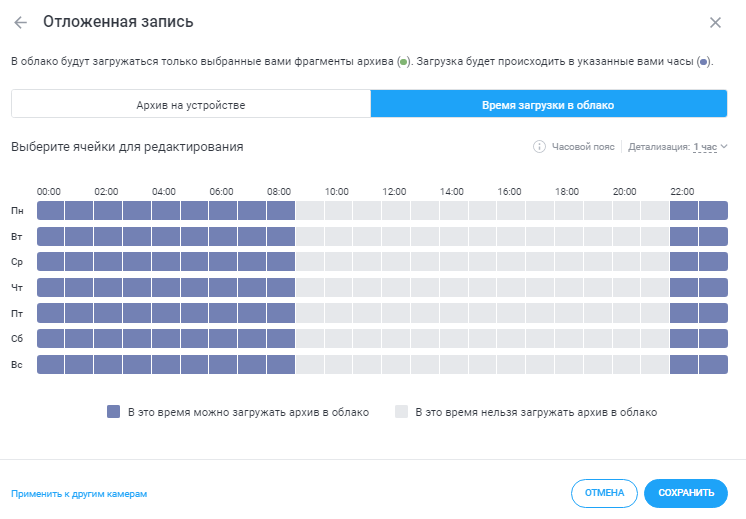746x519 pixels.
Task: Click the info icon near Часовой пояс
Action: pyautogui.click(x=540, y=147)
